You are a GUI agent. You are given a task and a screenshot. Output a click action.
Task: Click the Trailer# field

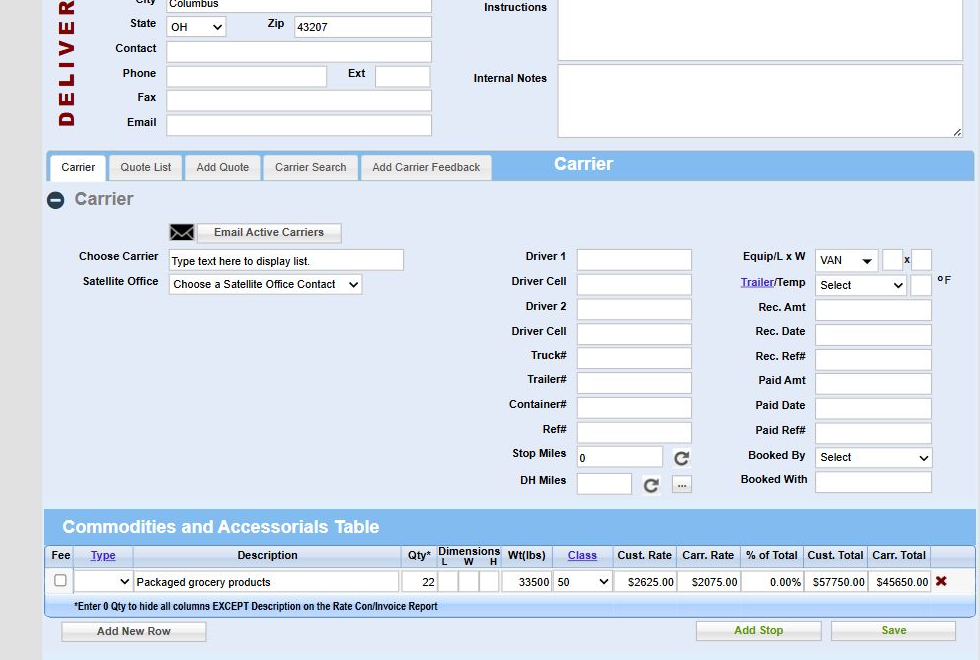point(634,383)
